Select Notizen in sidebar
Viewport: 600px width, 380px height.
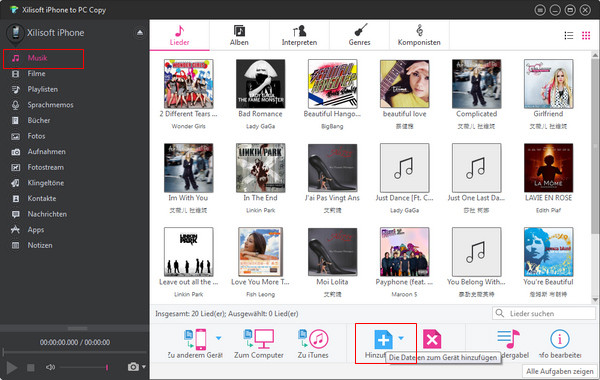pos(40,246)
